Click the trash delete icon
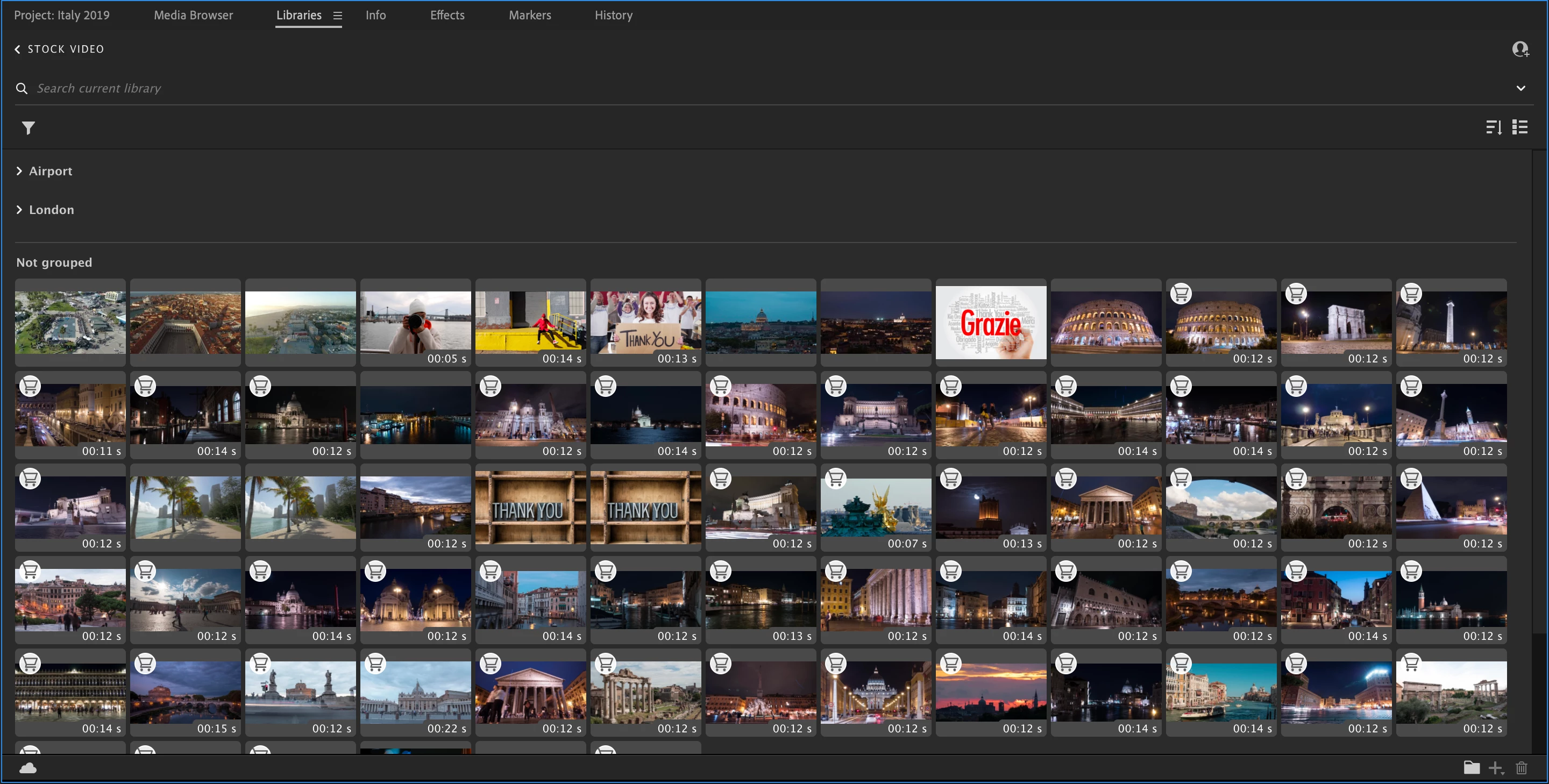1549x784 pixels. coord(1522,768)
